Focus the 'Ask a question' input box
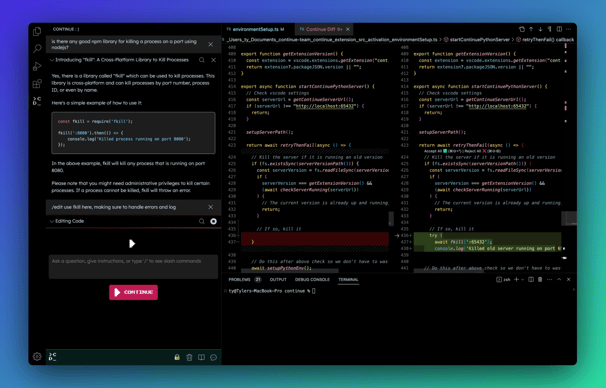The height and width of the screenshot is (388, 606). click(x=133, y=266)
